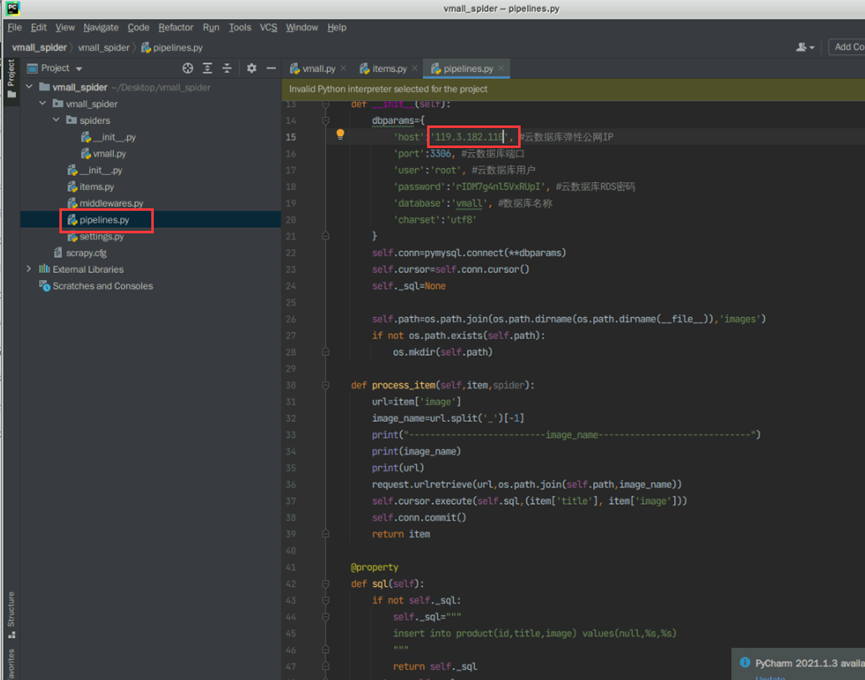Switch to the items.py tab

[x=388, y=68]
